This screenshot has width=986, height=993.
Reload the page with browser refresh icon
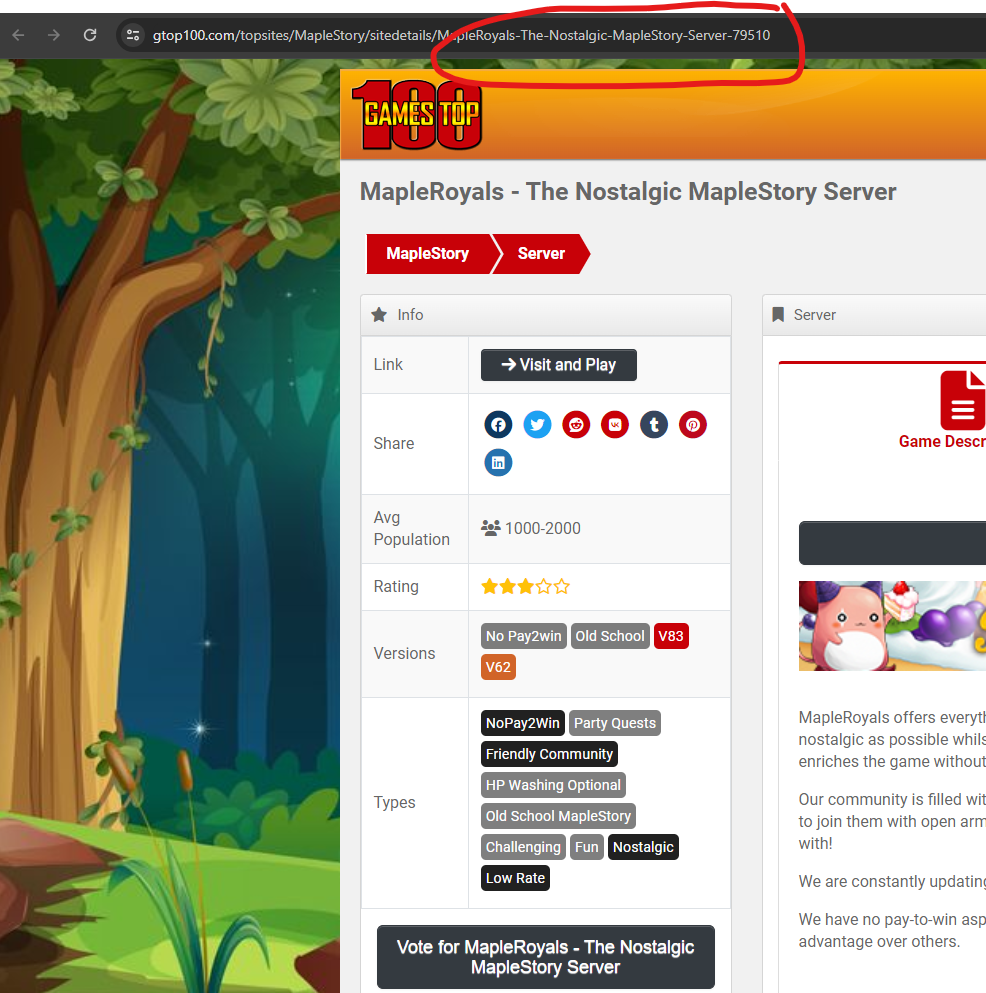pos(90,35)
